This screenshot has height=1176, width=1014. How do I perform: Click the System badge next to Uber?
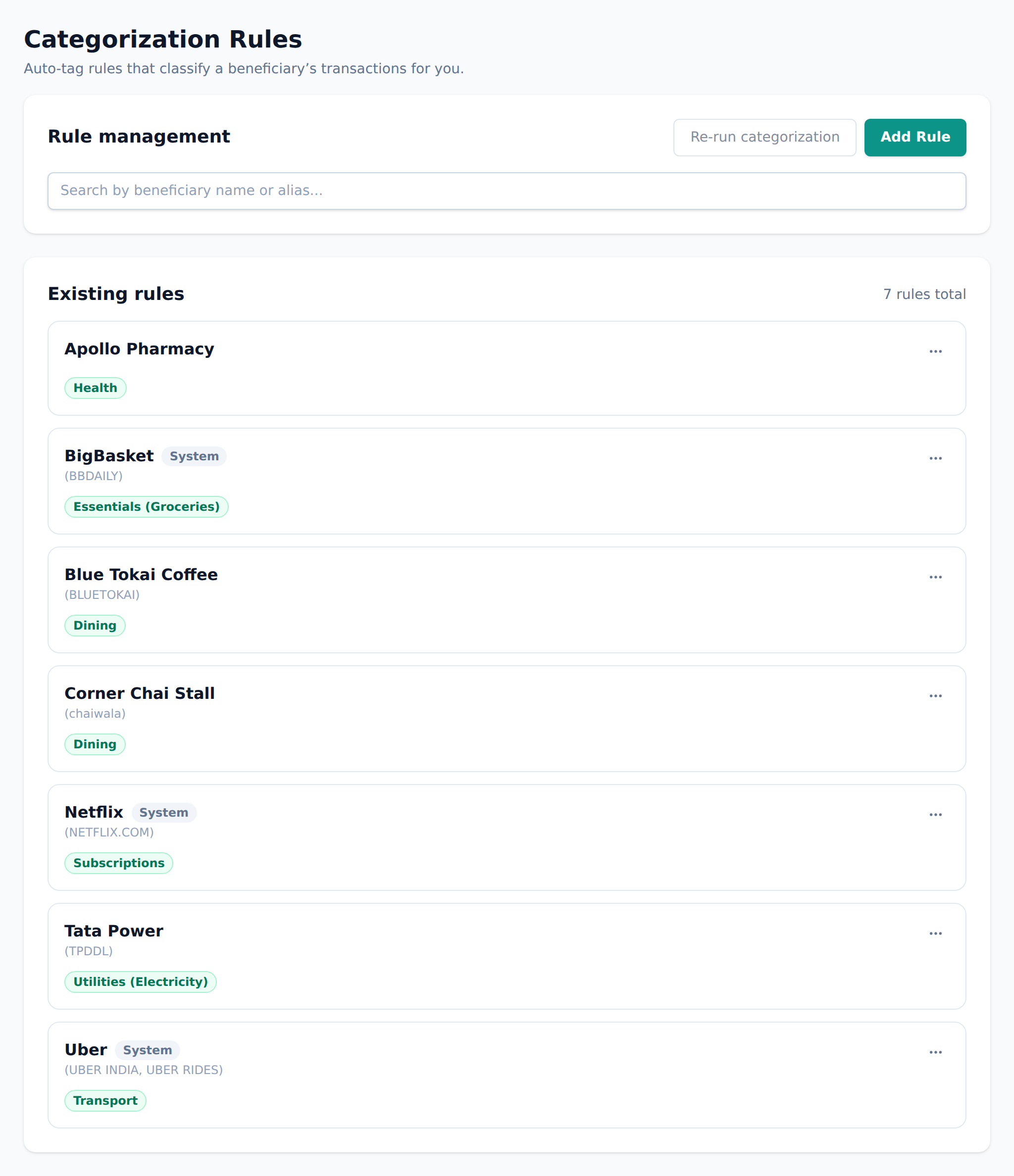(148, 1050)
